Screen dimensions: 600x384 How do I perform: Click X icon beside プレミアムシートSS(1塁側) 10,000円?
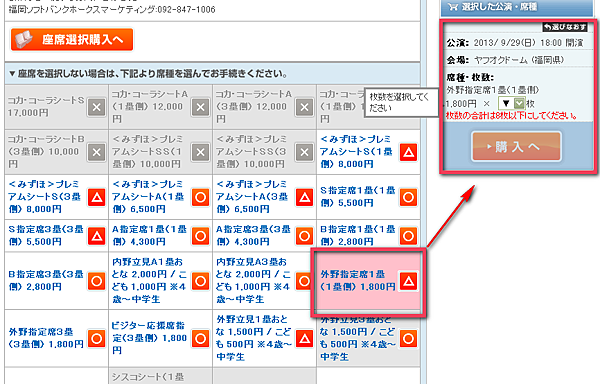[201, 152]
